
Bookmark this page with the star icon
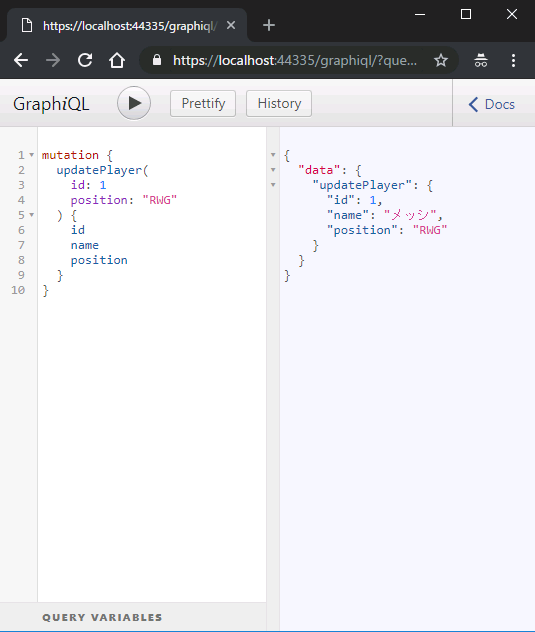(x=441, y=60)
